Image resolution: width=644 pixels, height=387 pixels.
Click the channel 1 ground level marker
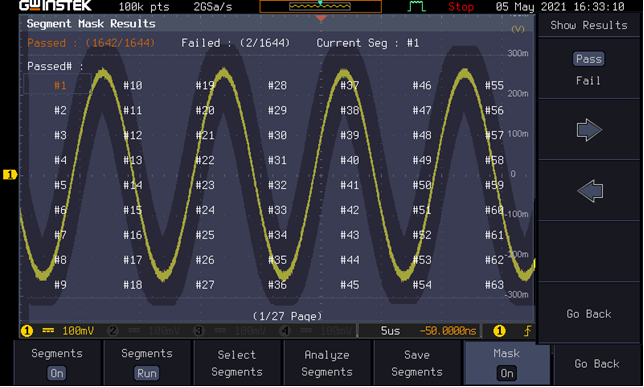[9, 175]
